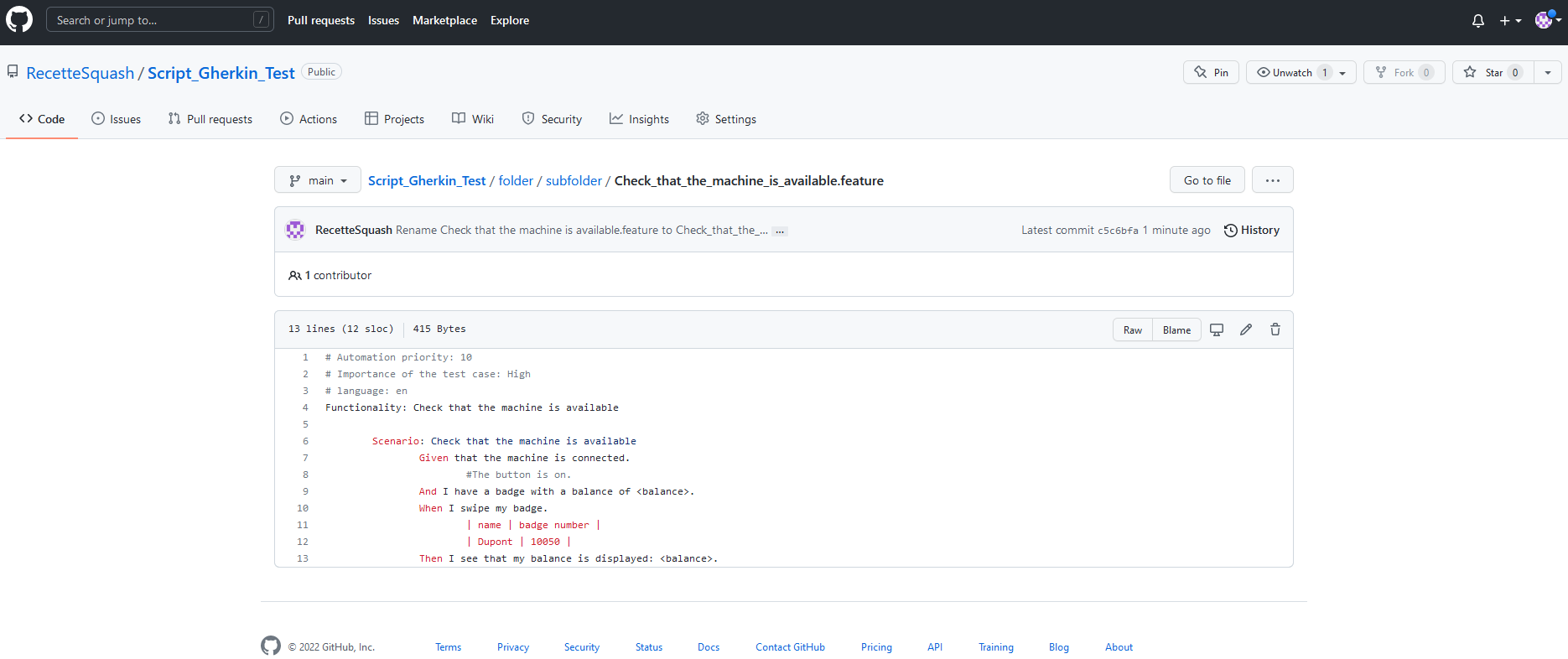1568x659 pixels.
Task: Click the more actions ellipsis button
Action: [x=1272, y=180]
